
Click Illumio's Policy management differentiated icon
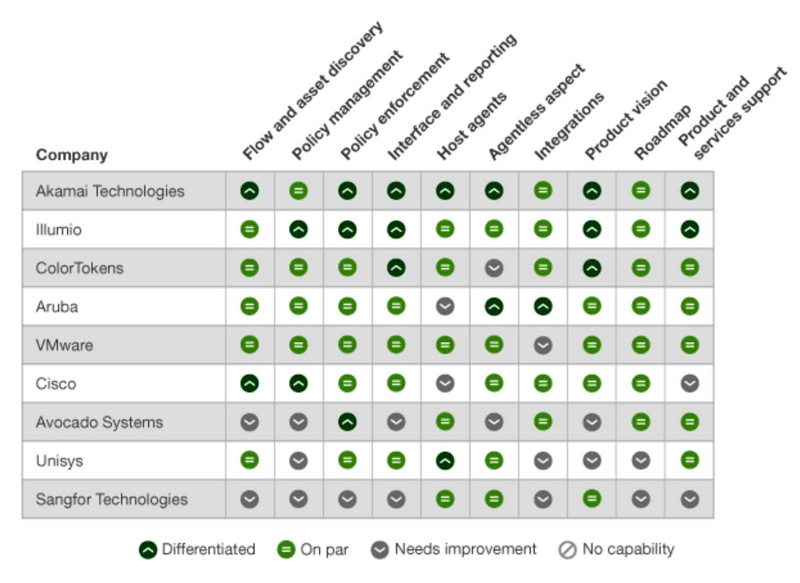[x=298, y=229]
